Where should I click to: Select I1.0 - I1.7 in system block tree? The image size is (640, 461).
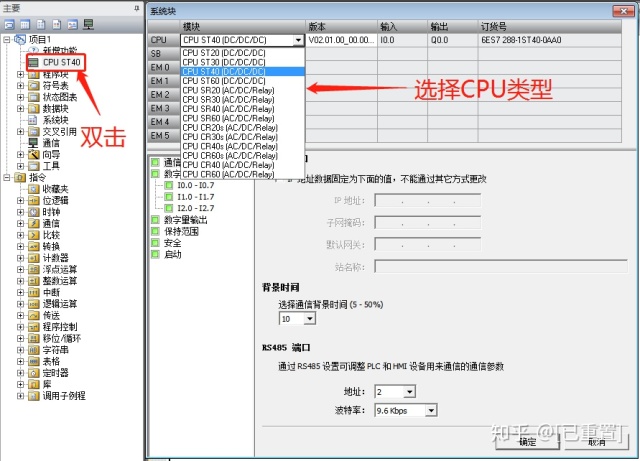point(196,197)
